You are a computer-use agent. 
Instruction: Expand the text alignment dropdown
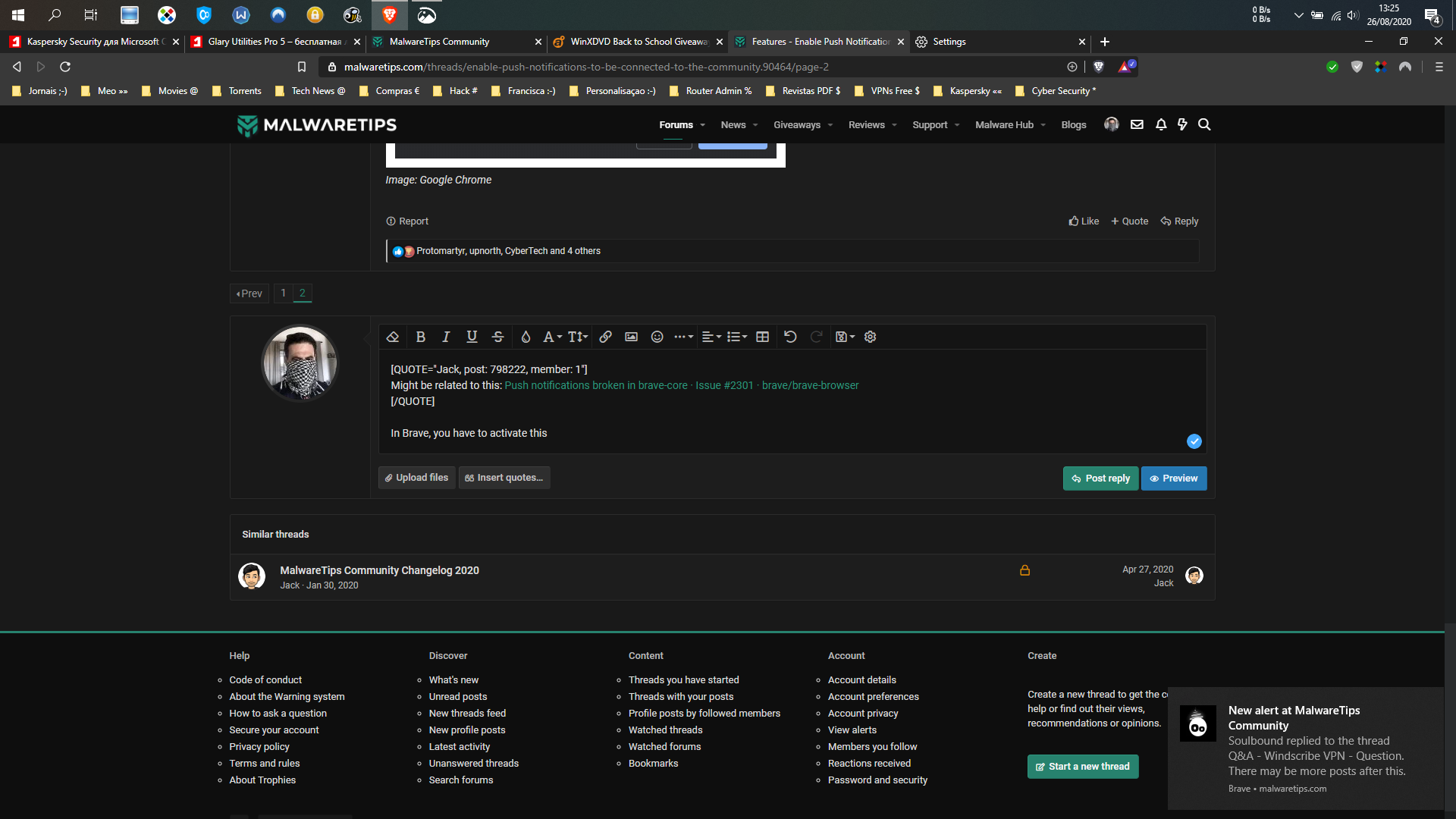(x=711, y=337)
